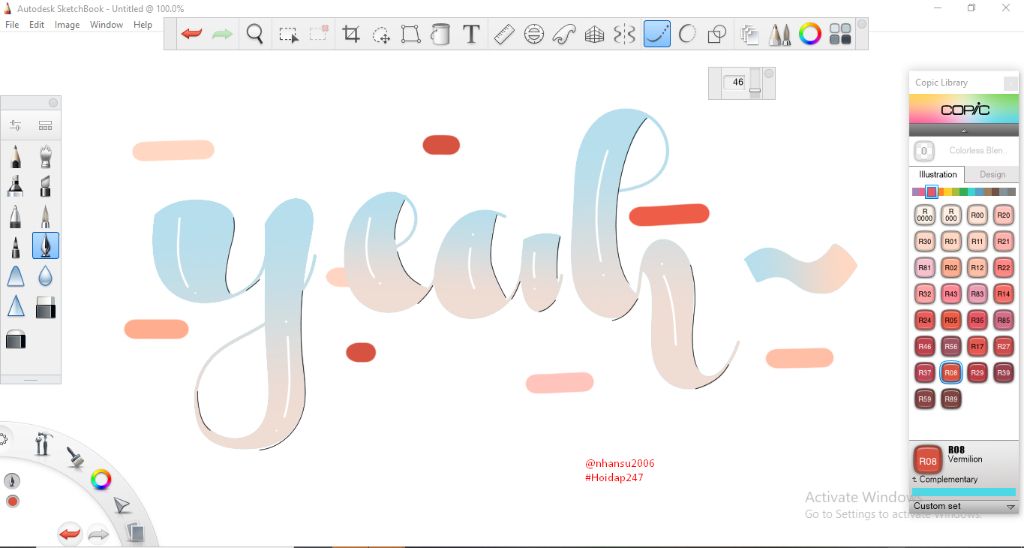Select the Colorless Blender marker
Image resolution: width=1024 pixels, height=548 pixels.
tap(923, 151)
